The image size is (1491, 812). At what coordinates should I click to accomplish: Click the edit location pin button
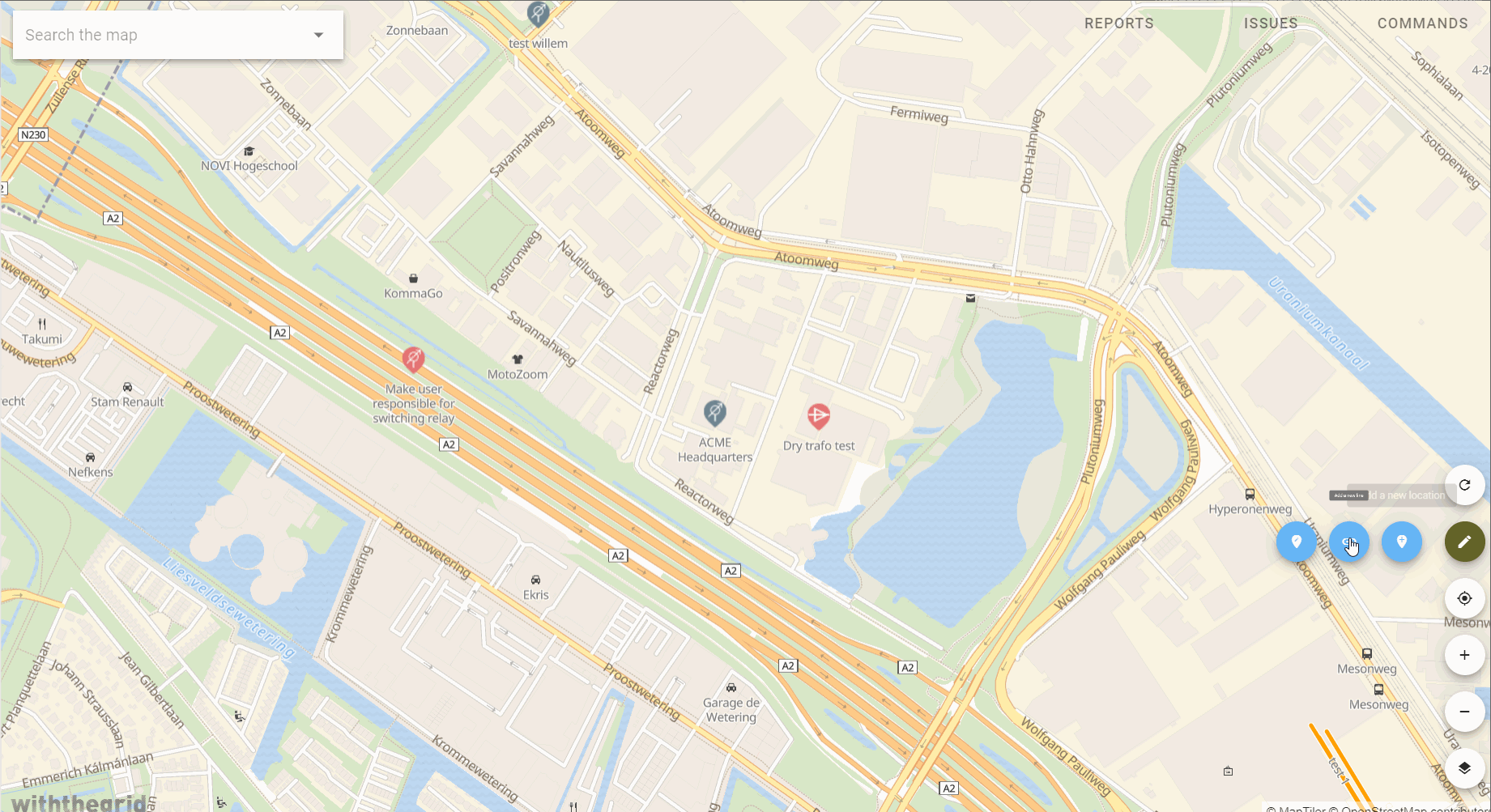pyautogui.click(x=1297, y=542)
